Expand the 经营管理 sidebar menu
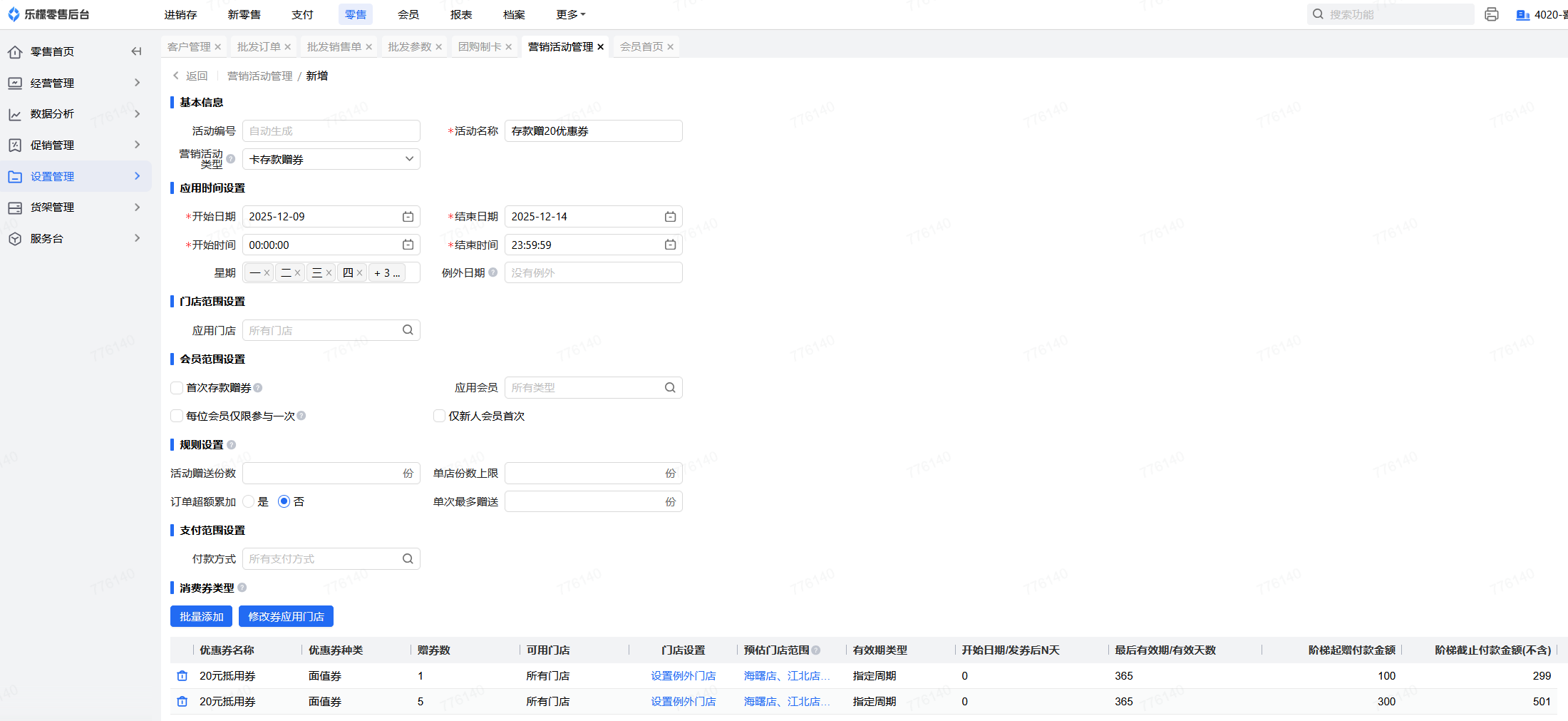 [x=76, y=83]
